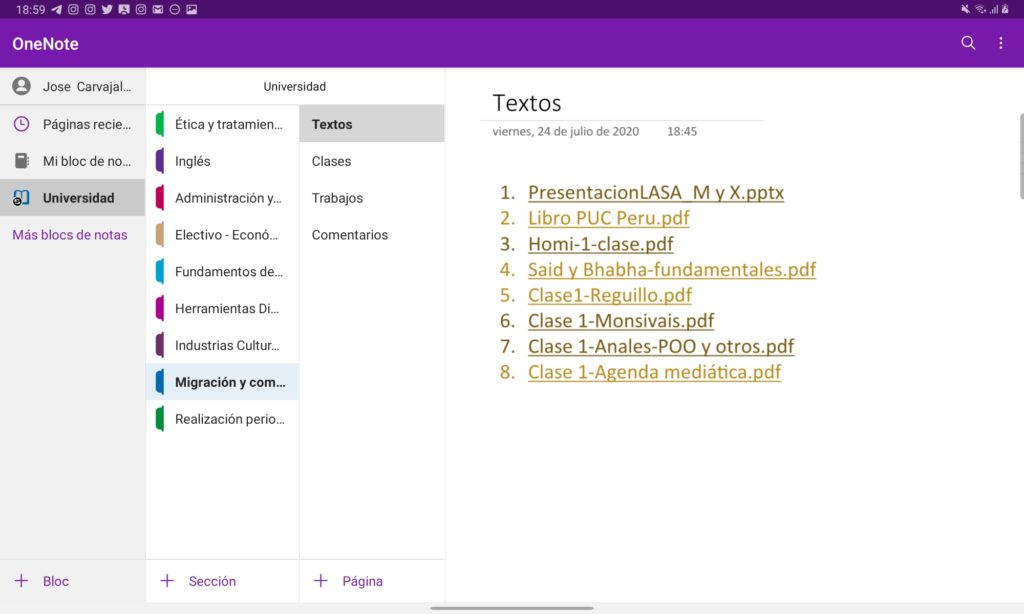1024x614 pixels.
Task: Tap the plus icon beside Bloc
Action: 22,581
